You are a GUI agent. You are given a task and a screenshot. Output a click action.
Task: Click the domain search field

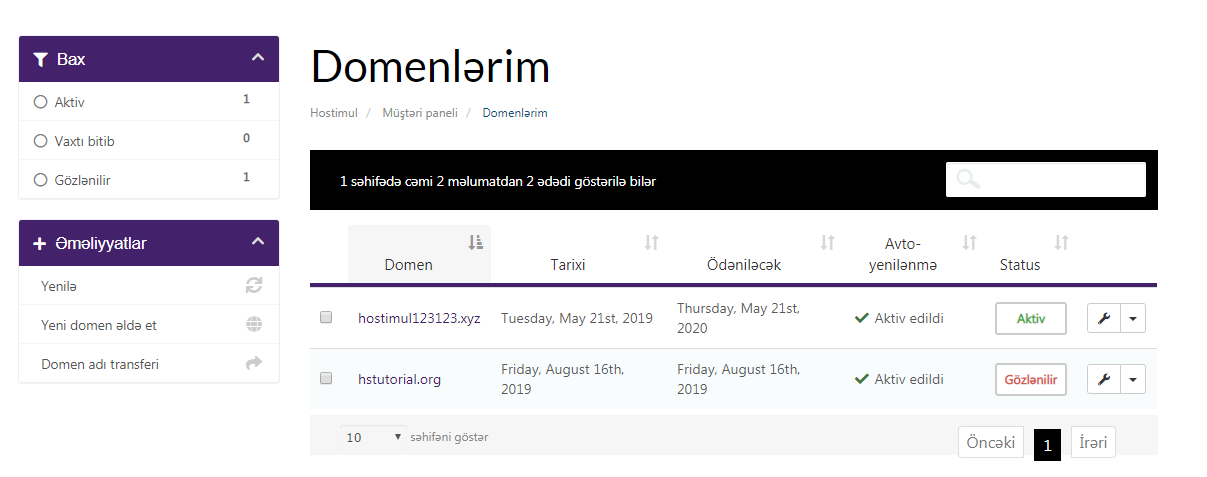1045,180
